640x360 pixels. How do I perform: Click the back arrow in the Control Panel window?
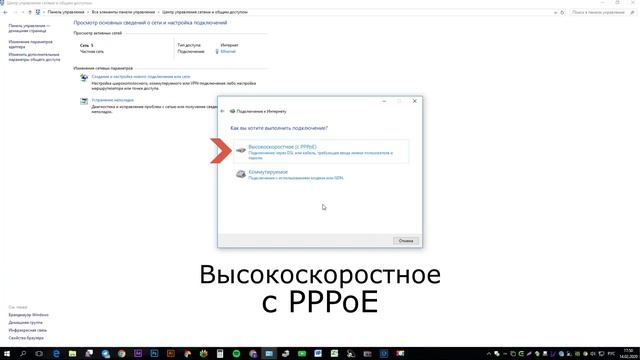click(5, 12)
